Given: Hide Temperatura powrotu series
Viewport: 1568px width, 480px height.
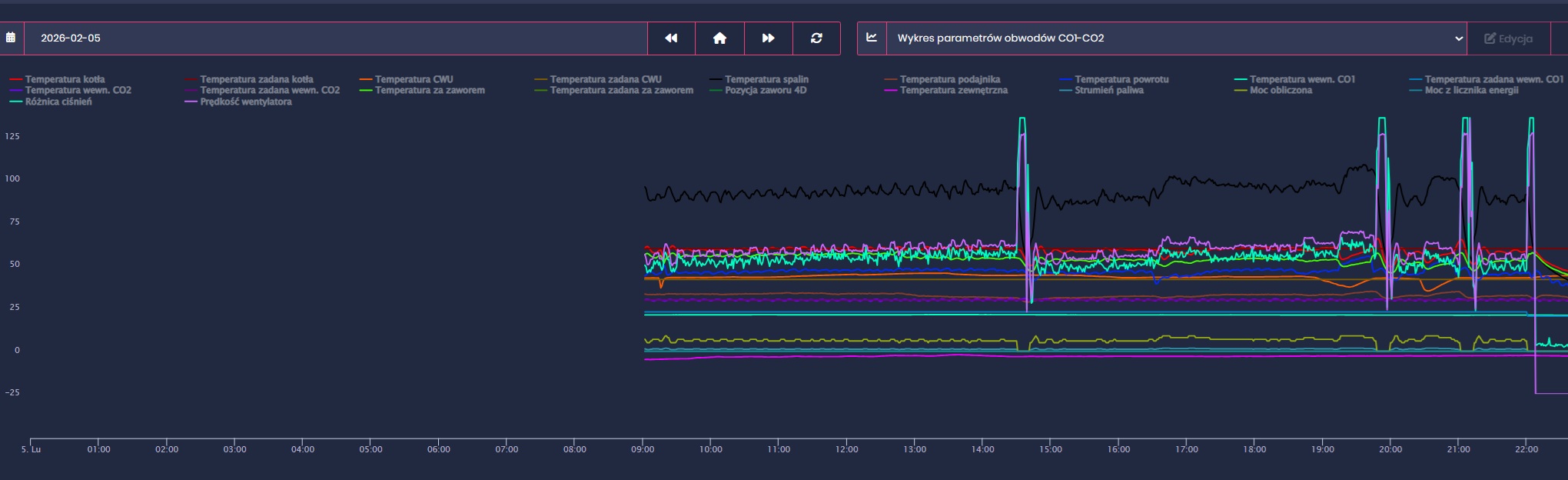Looking at the screenshot, I should pyautogui.click(x=1121, y=79).
